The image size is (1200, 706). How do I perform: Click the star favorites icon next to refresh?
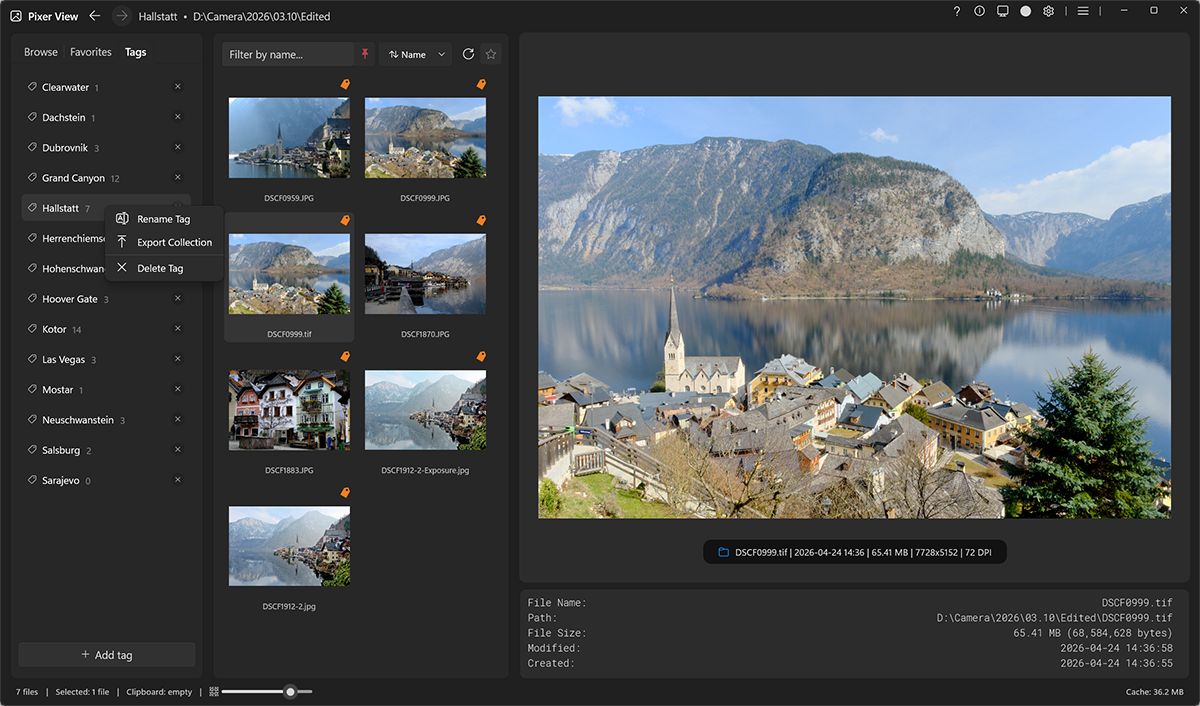[491, 54]
